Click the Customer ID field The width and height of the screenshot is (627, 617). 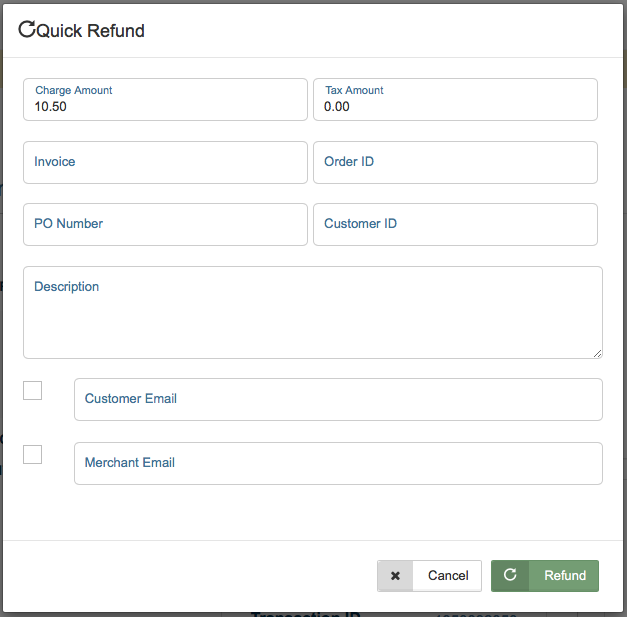455,224
